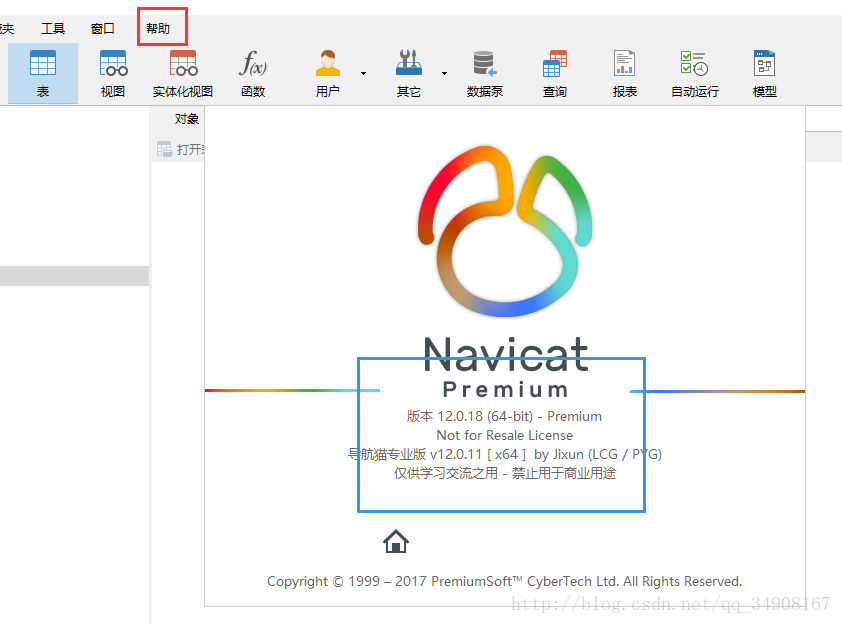This screenshot has width=842, height=624.
Task: Expand the 其它 dropdown arrow
Action: [x=445, y=73]
